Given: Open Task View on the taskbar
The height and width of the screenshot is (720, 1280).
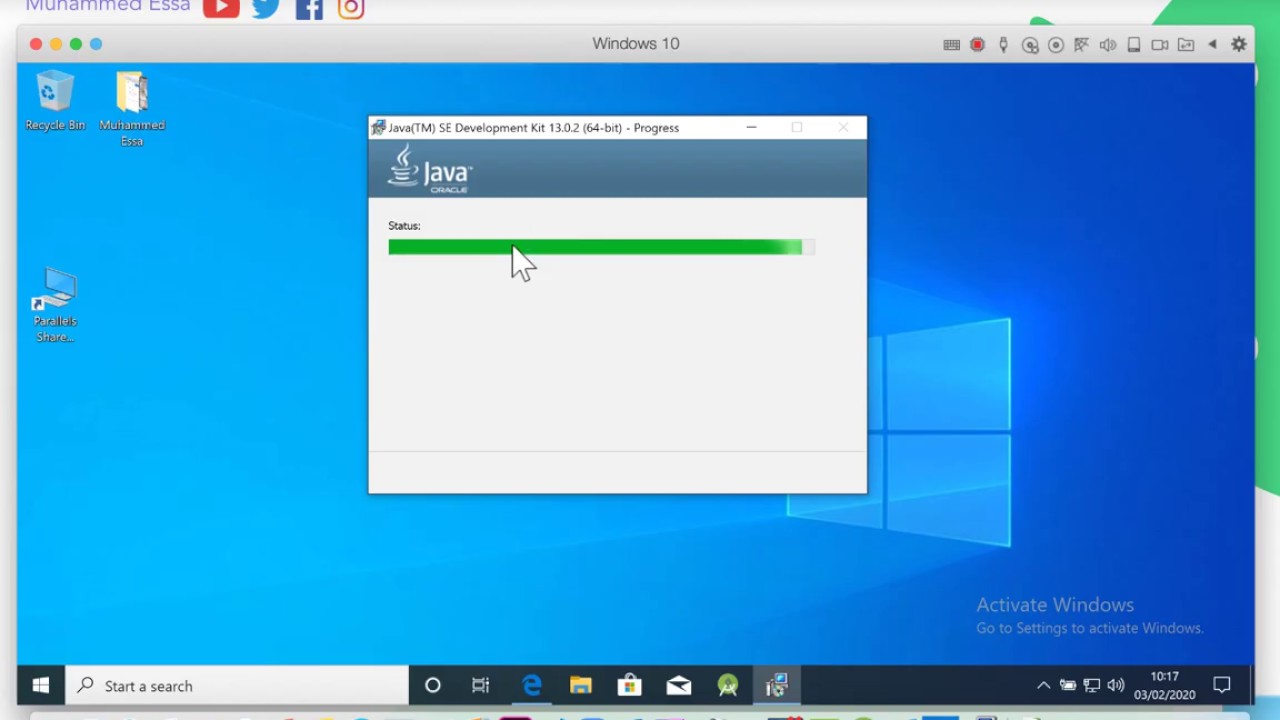Looking at the screenshot, I should coord(481,686).
